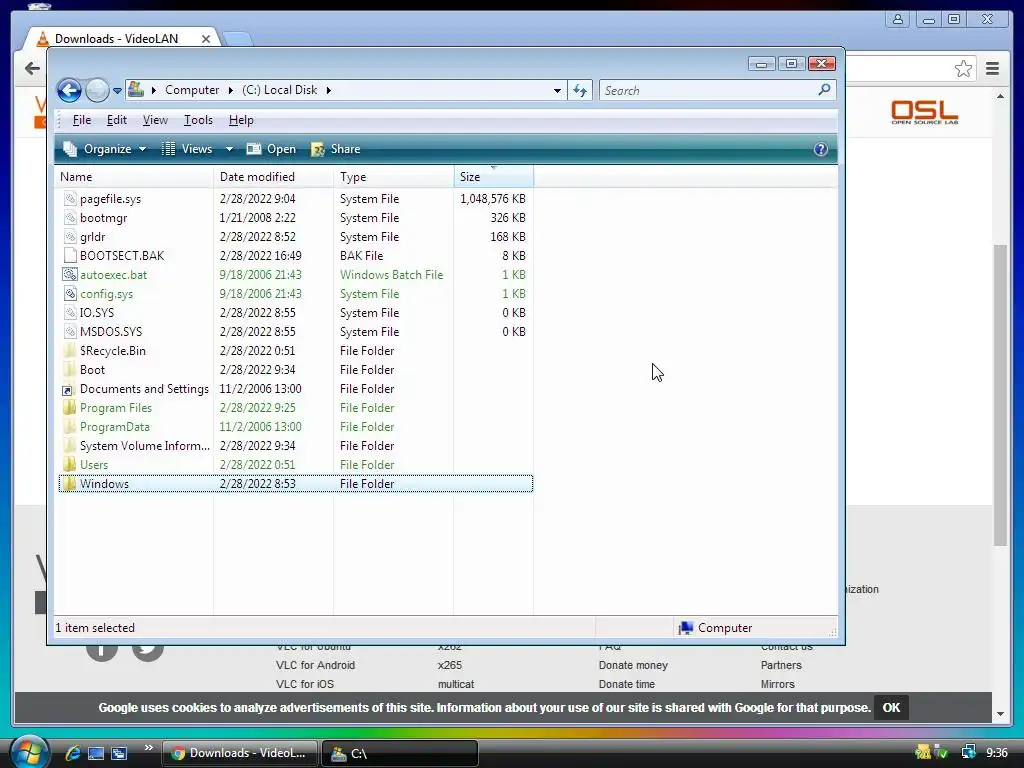The width and height of the screenshot is (1024, 768).
Task: Select the Windows folder icon
Action: (70, 483)
